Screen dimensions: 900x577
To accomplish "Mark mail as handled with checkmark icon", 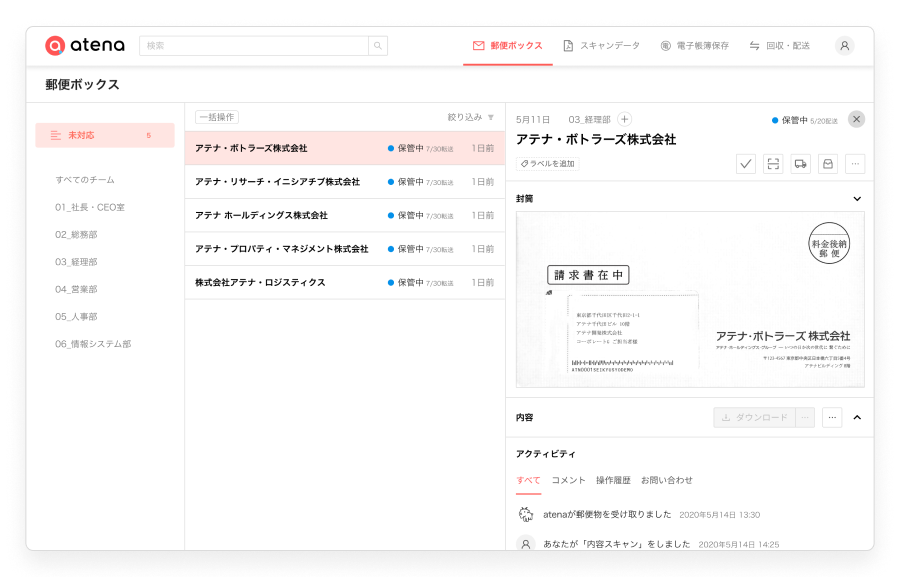I will point(746,164).
